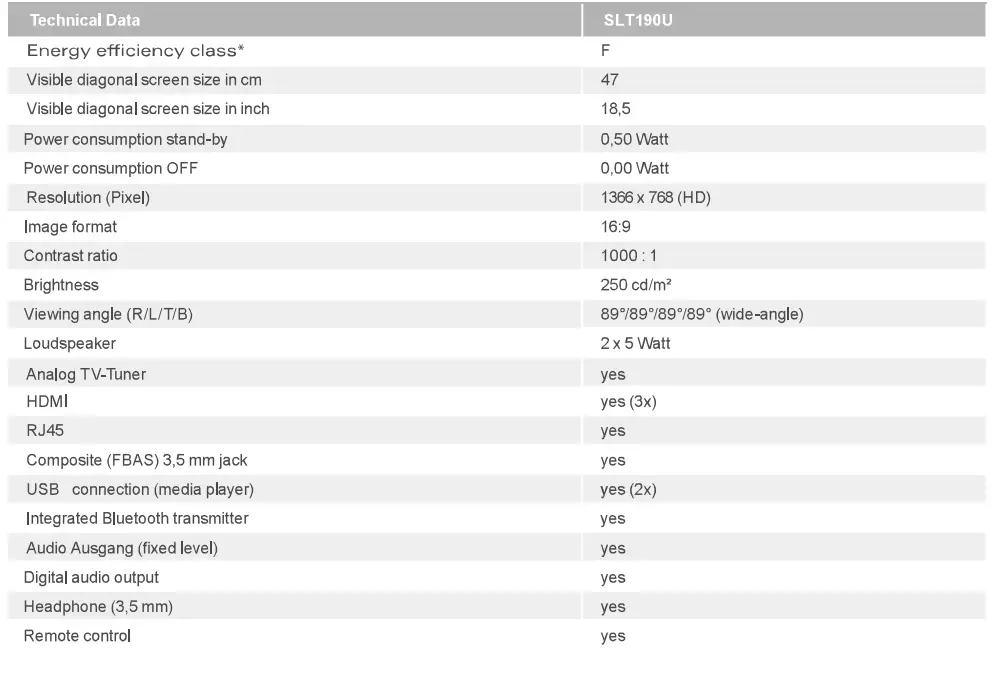Click the Remote control row label
Screen dimensions: 1000x691
pyautogui.click(x=77, y=636)
